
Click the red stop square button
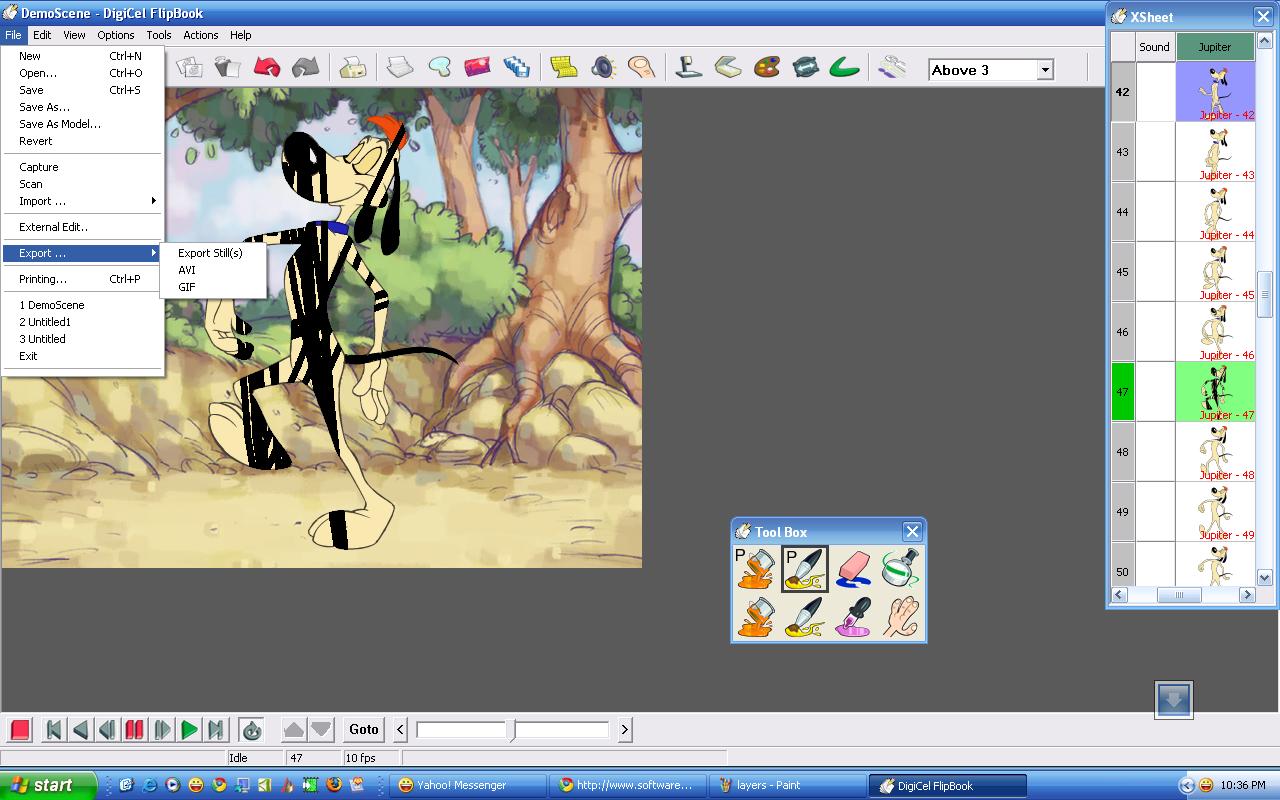coord(20,730)
